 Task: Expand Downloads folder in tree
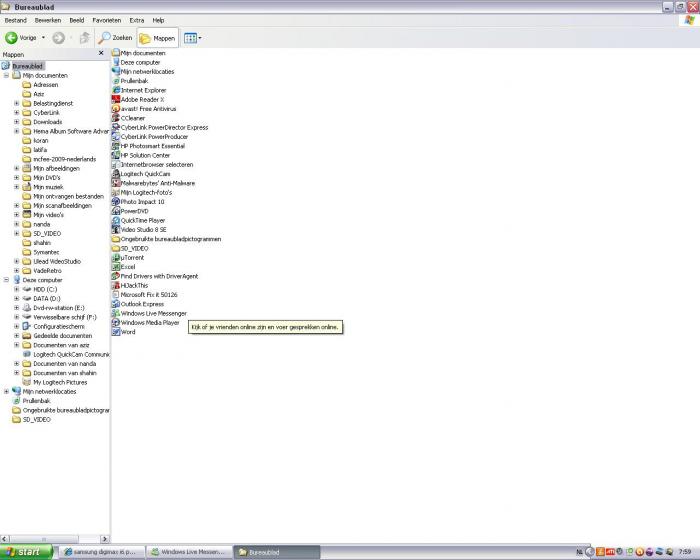coord(17,122)
